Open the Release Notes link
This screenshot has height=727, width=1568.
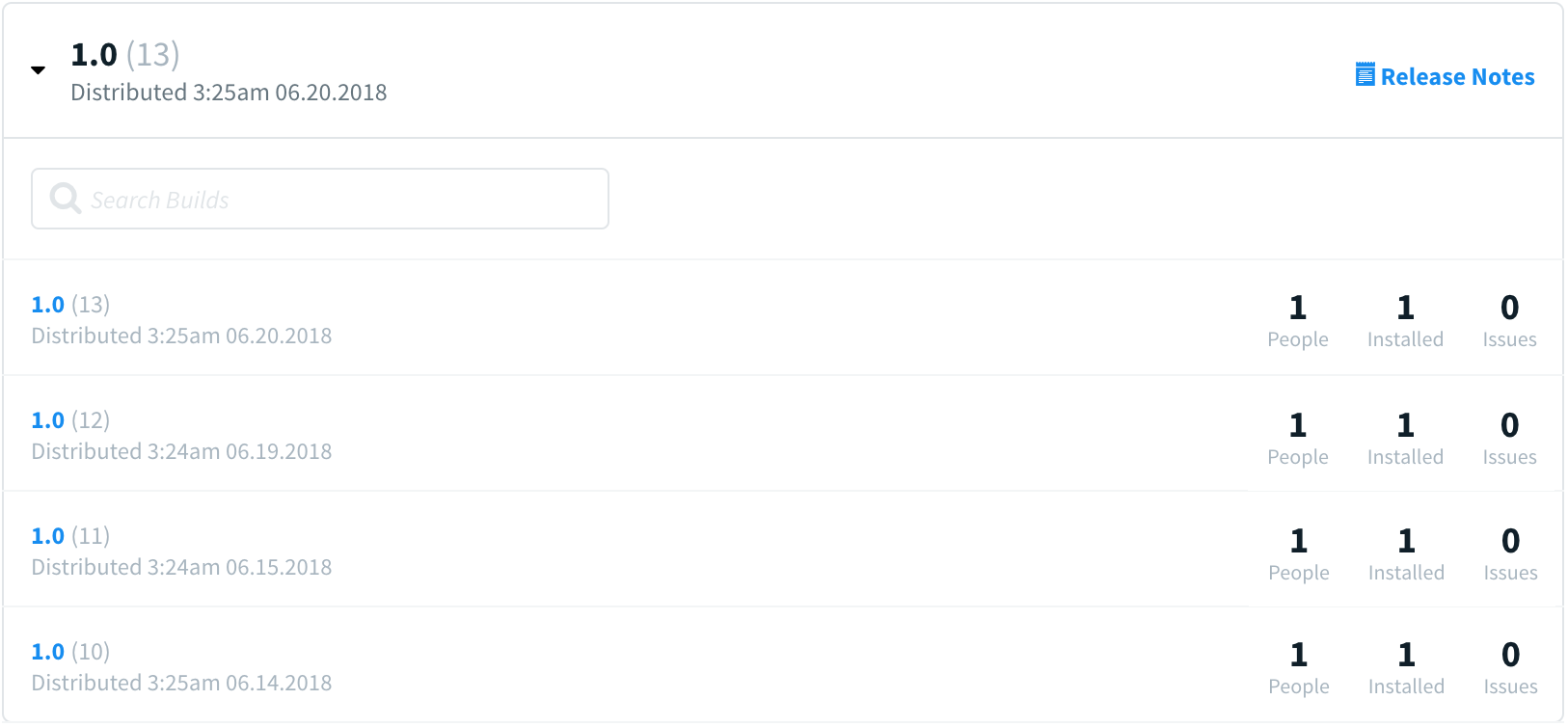click(1456, 77)
